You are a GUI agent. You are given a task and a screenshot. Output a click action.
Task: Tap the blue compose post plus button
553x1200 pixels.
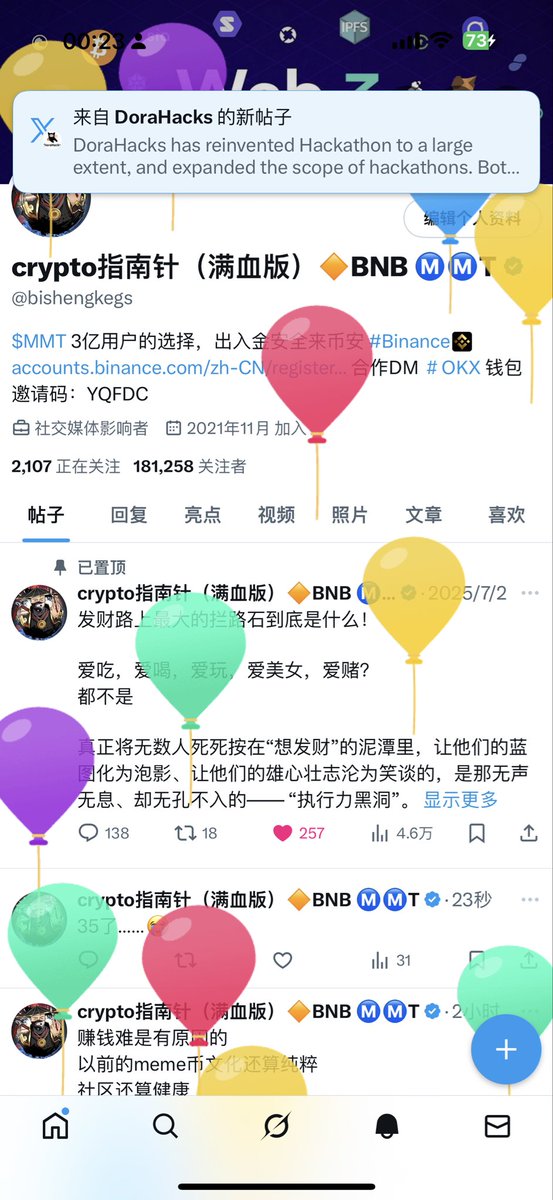tap(506, 1049)
